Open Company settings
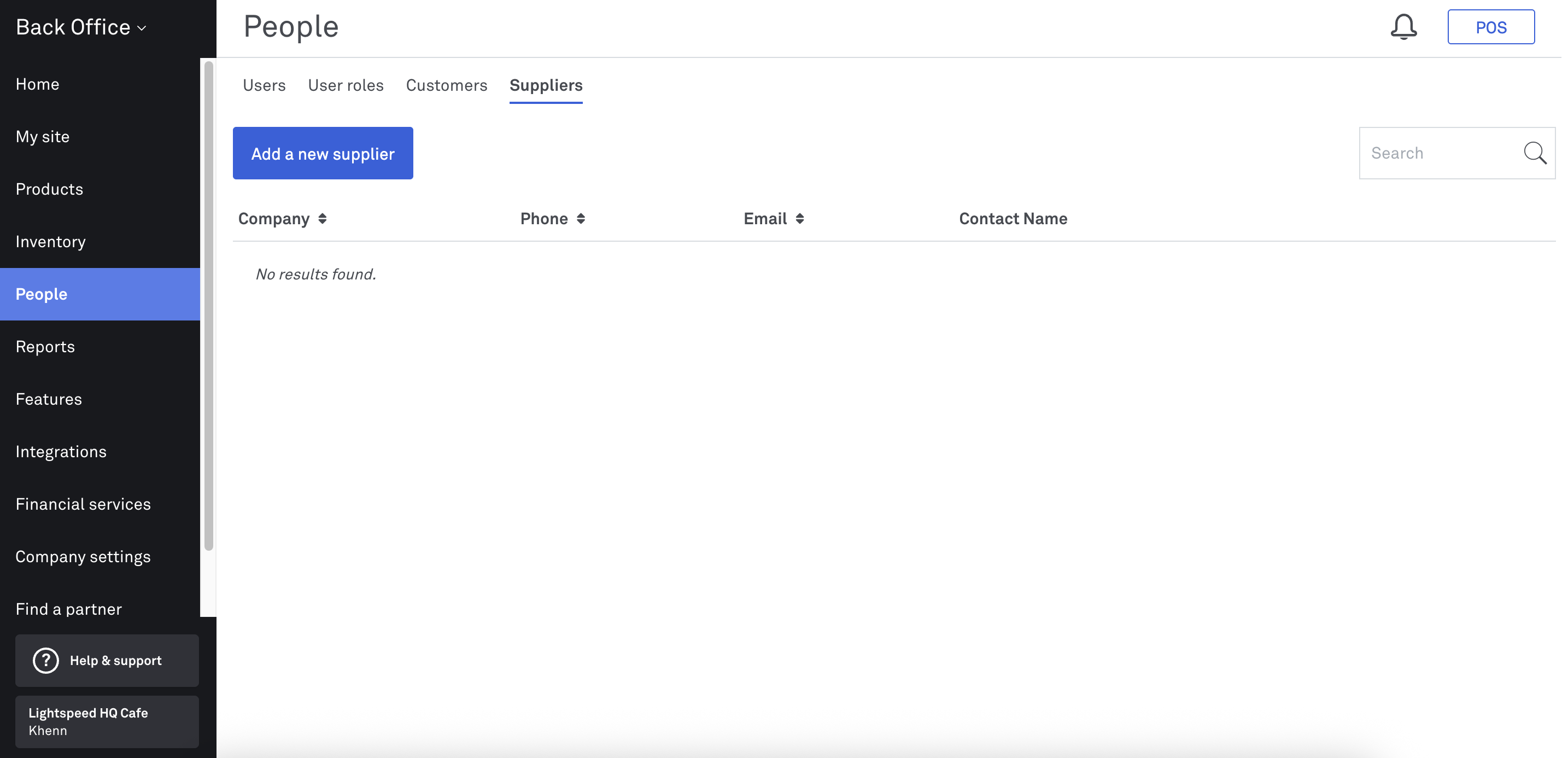 pos(100,557)
